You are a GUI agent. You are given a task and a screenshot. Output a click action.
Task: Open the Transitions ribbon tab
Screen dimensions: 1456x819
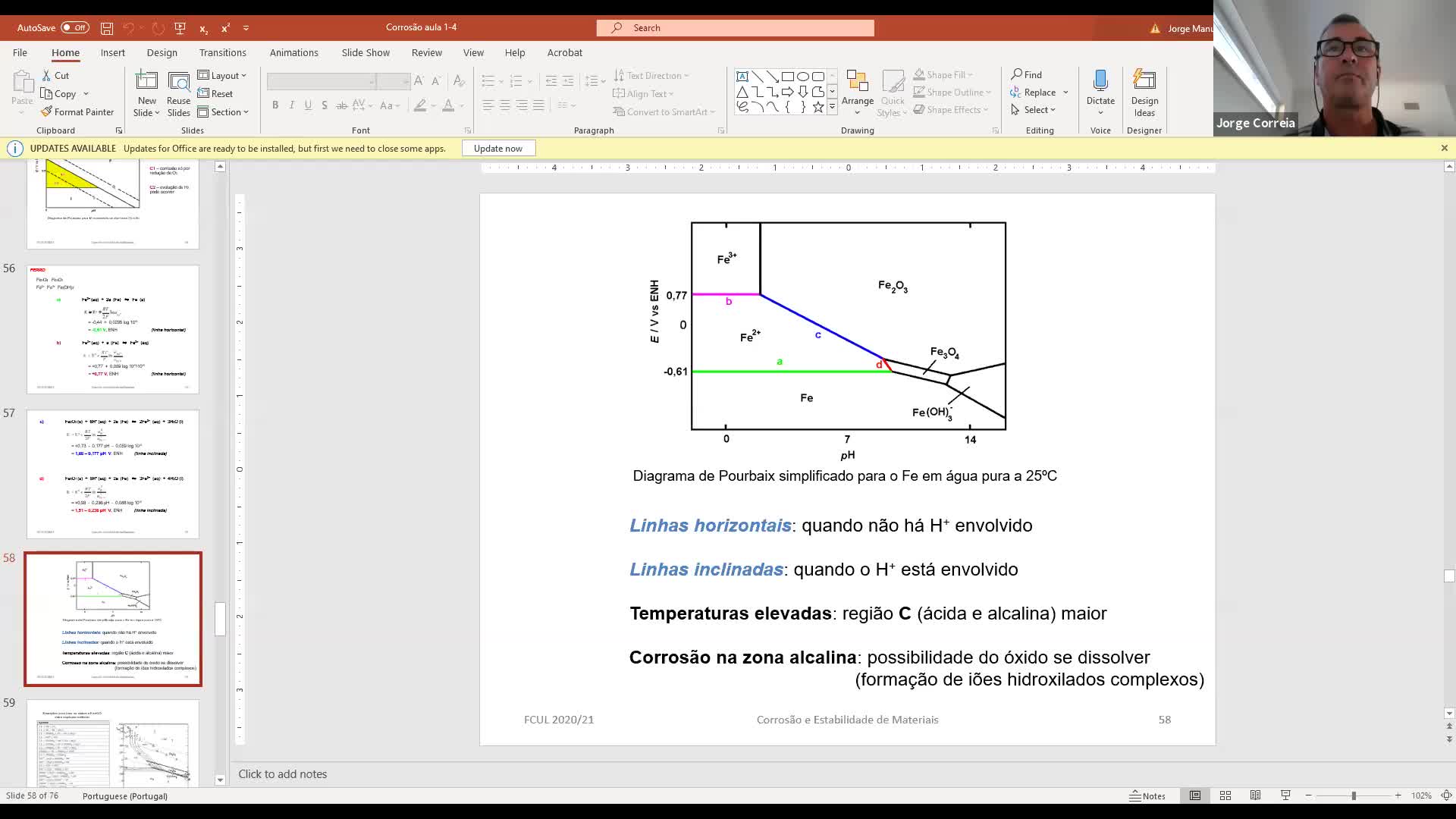[x=222, y=52]
